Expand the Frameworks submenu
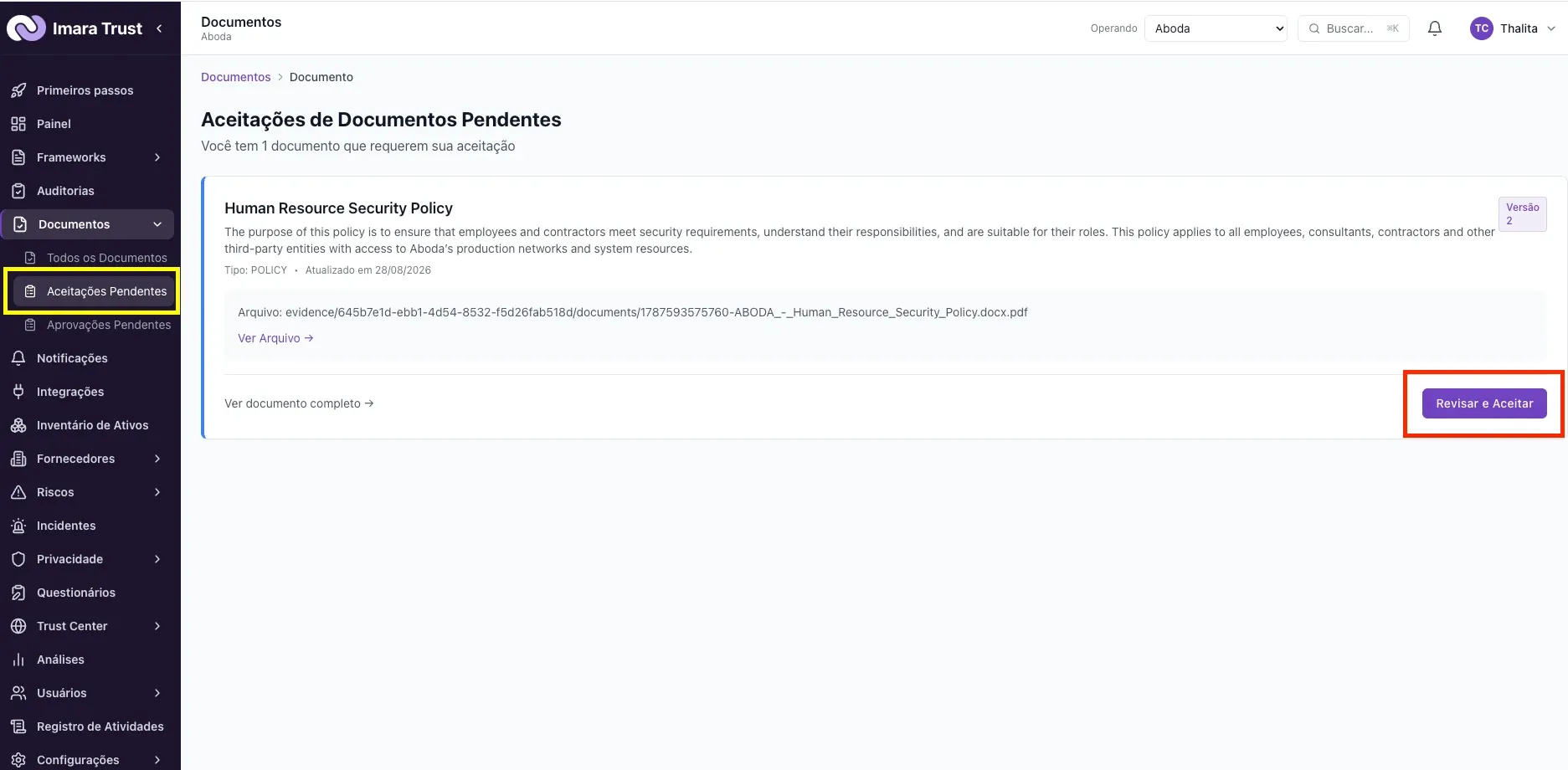Image resolution: width=1568 pixels, height=770 pixels. 157,157
